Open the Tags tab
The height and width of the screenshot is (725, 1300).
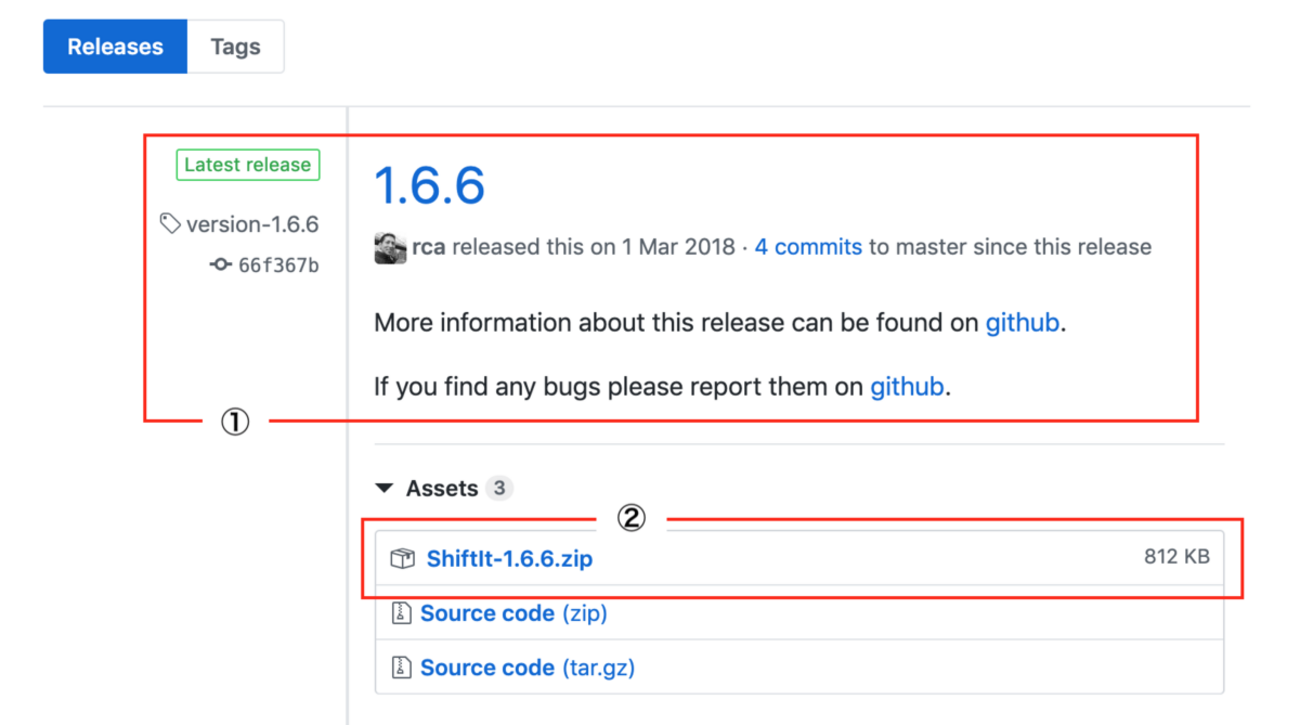click(x=235, y=47)
